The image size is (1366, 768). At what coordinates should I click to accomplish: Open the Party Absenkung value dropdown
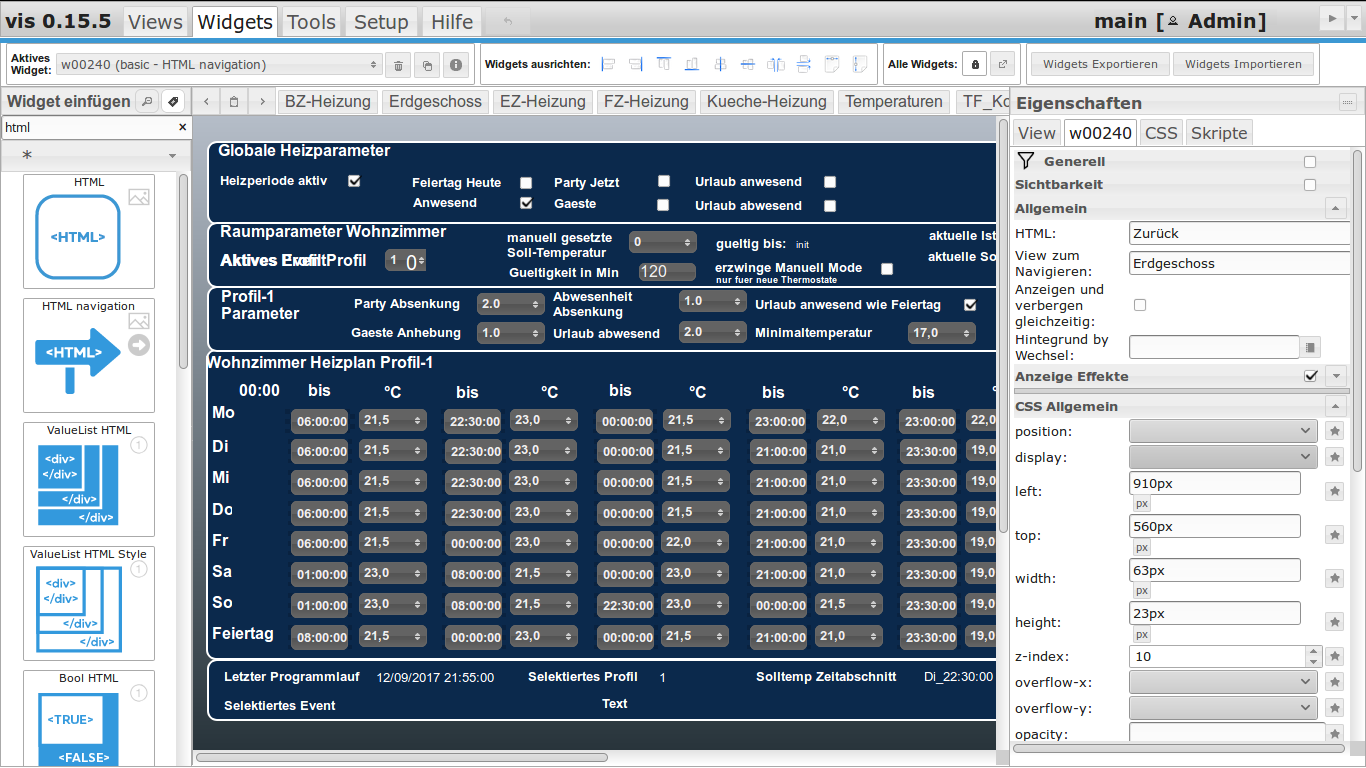510,303
